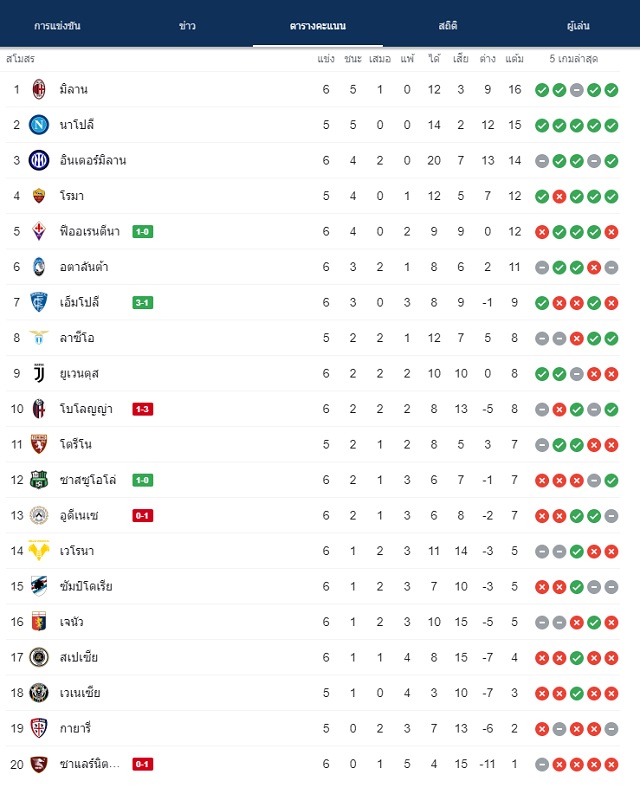
Task: Click the มิลาน team name
Action: click(x=73, y=90)
